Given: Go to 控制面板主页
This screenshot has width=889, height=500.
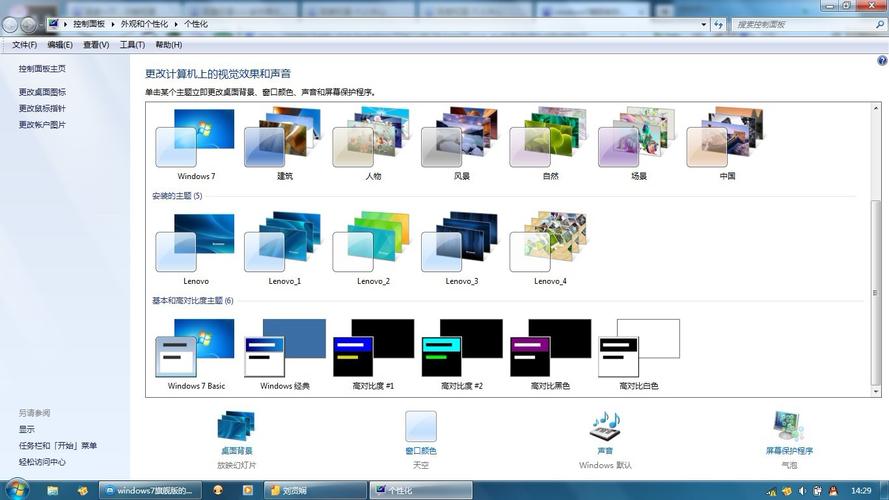Looking at the screenshot, I should coord(42,69).
